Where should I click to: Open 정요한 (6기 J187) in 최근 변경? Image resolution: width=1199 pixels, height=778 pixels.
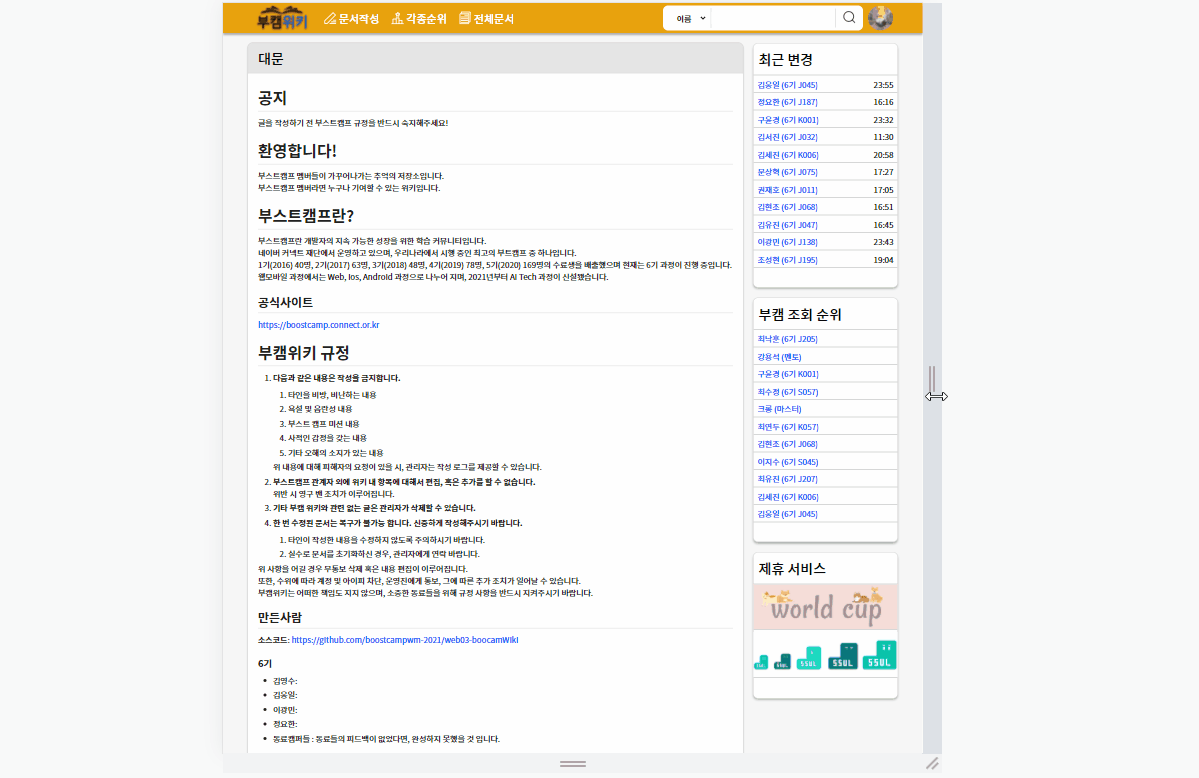click(x=787, y=102)
